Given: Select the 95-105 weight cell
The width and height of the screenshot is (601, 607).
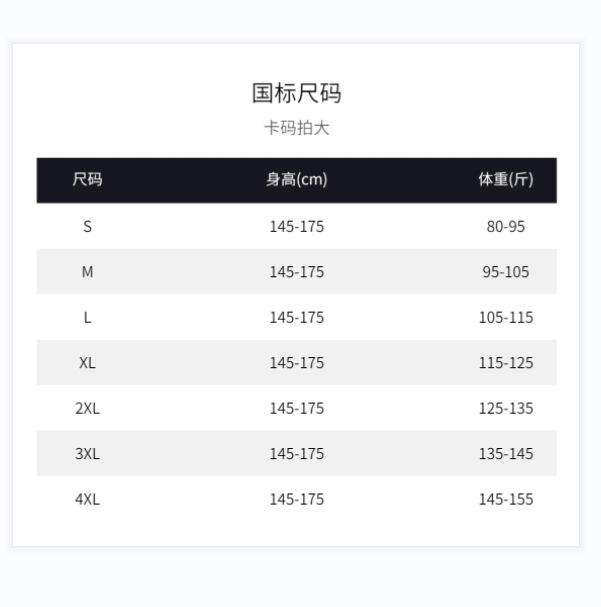Looking at the screenshot, I should 505,272.
